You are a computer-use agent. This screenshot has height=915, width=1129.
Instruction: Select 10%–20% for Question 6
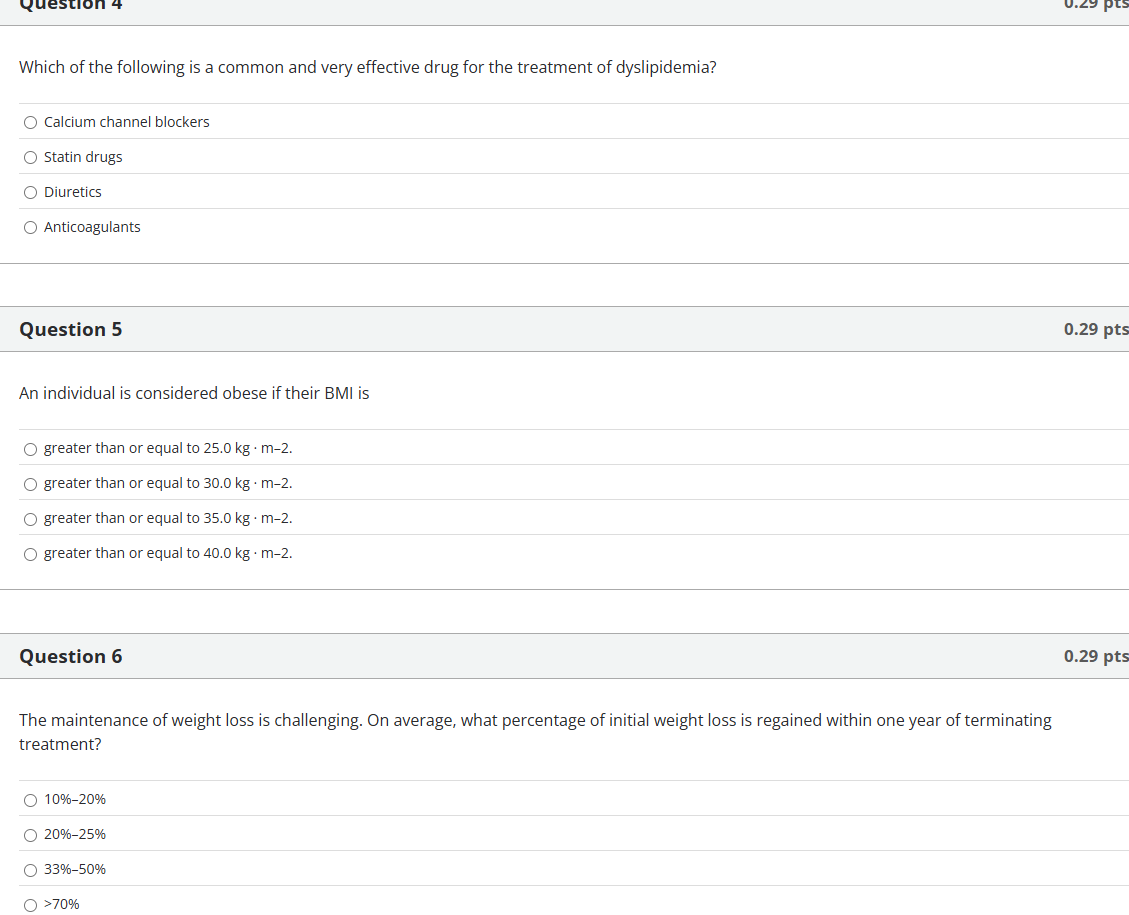pyautogui.click(x=30, y=800)
